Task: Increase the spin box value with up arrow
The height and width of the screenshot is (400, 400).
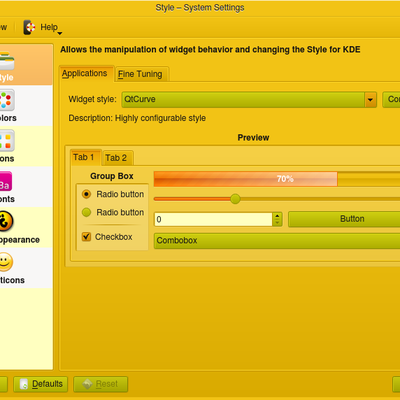Action: (x=277, y=216)
